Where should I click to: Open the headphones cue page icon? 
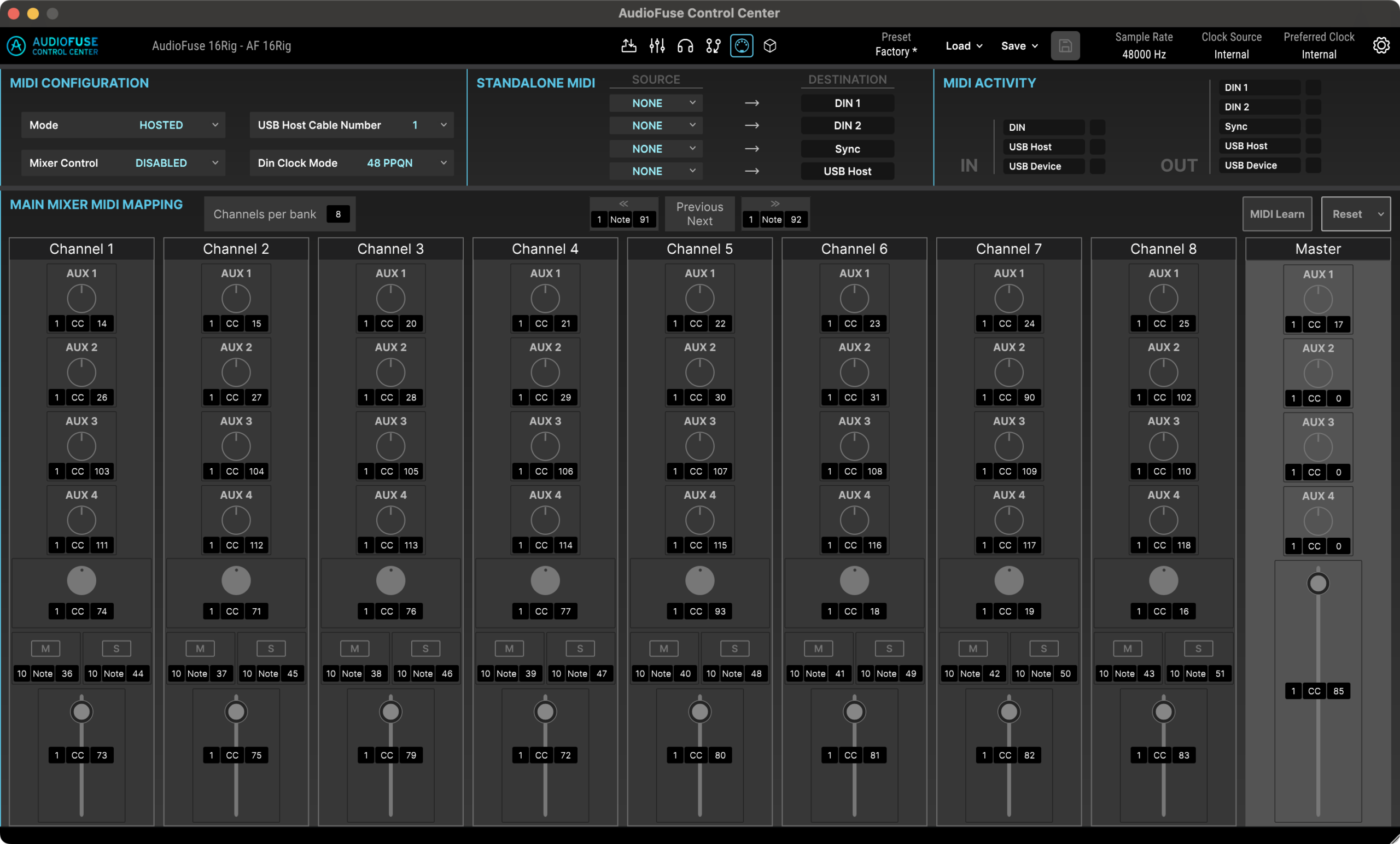(x=685, y=45)
